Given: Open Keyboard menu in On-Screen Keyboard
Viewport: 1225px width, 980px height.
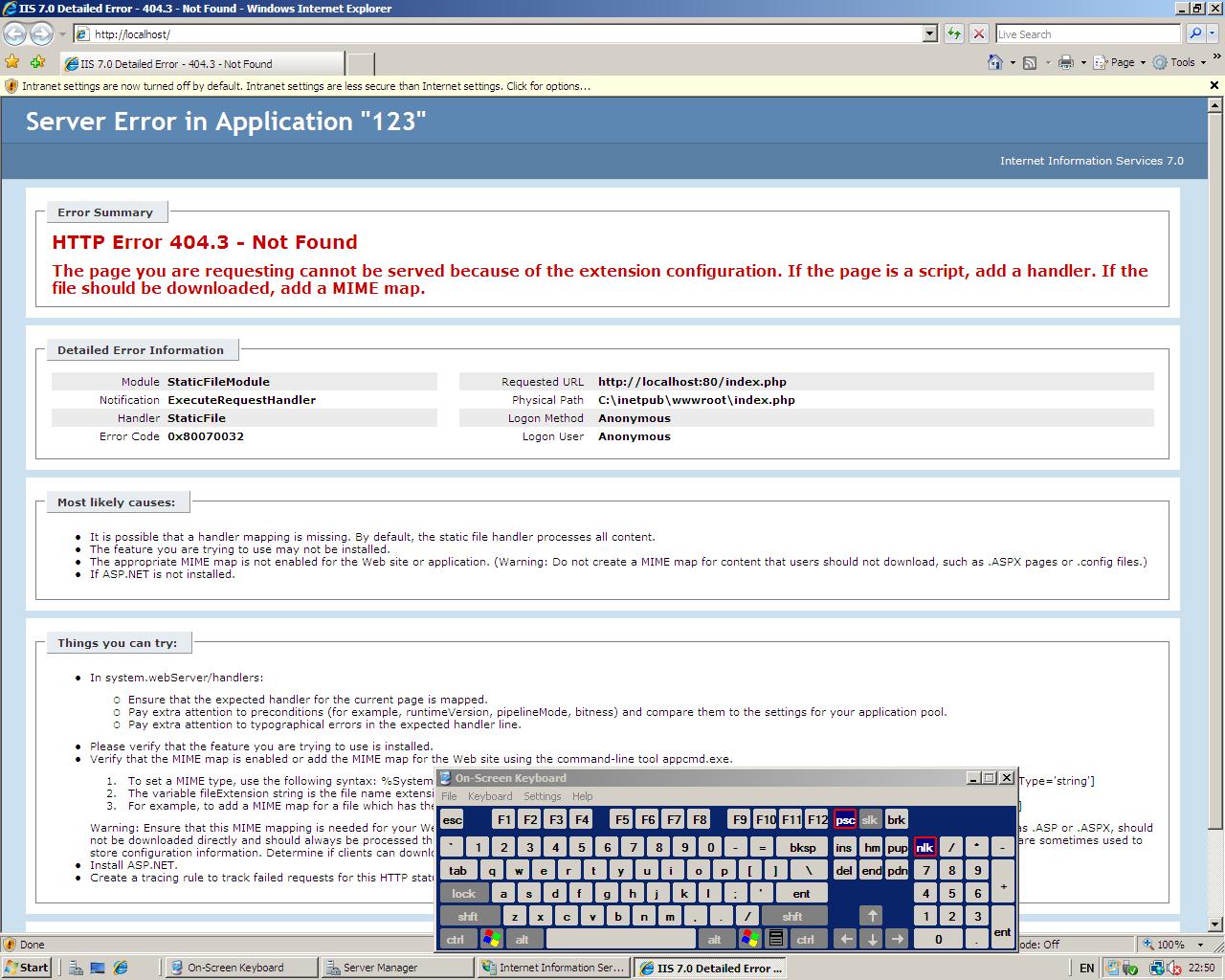Looking at the screenshot, I should (x=490, y=796).
